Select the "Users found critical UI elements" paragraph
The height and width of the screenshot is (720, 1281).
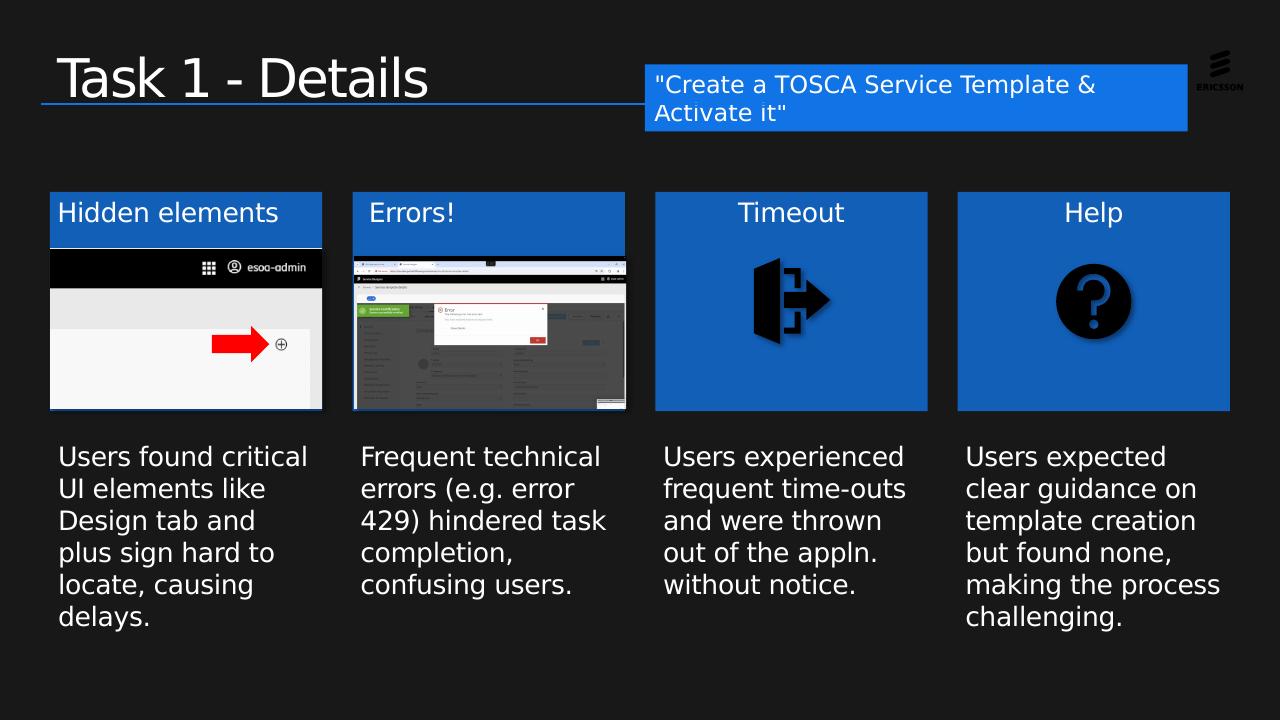[184, 537]
